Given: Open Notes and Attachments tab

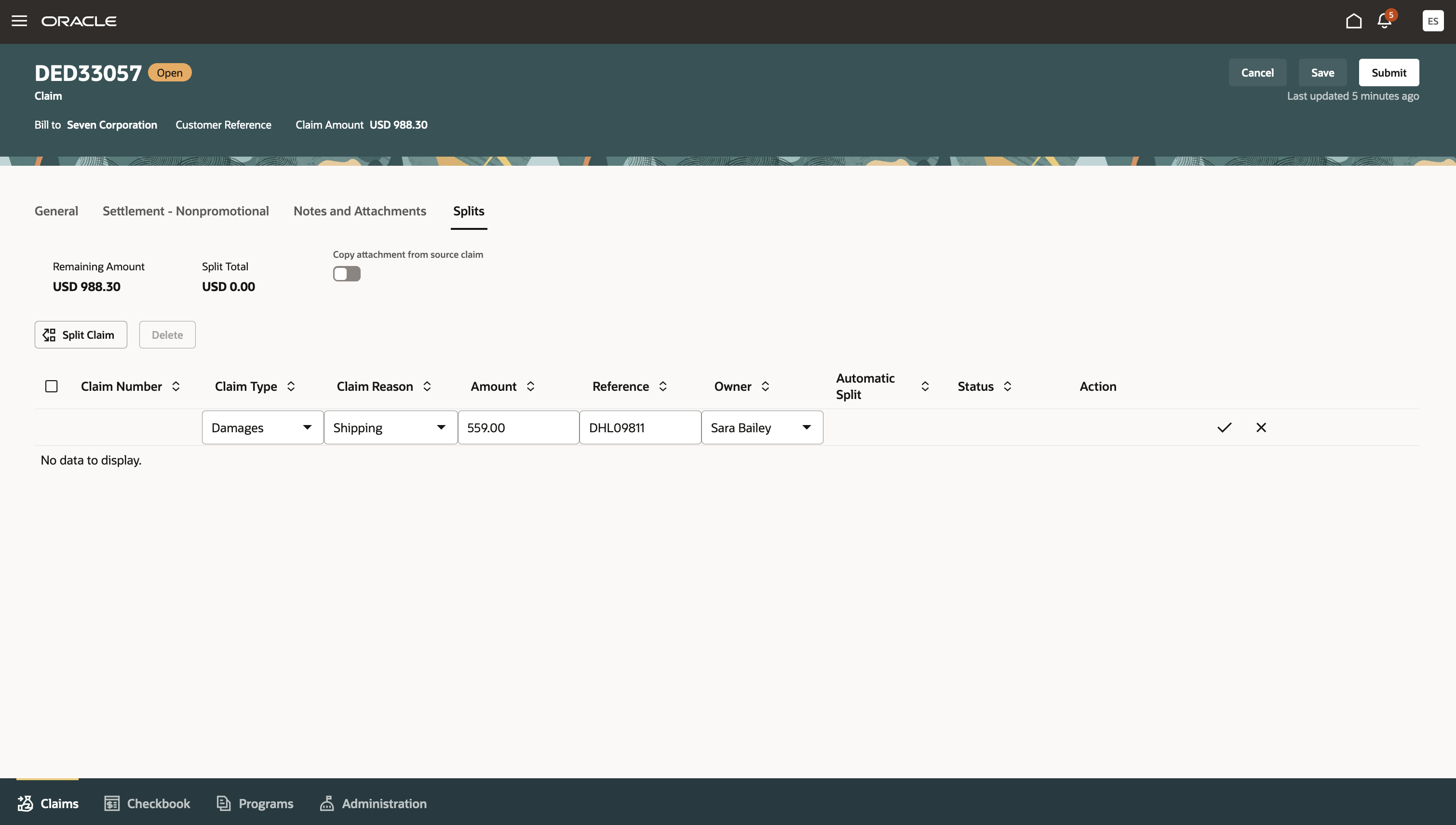Looking at the screenshot, I should pyautogui.click(x=359, y=211).
